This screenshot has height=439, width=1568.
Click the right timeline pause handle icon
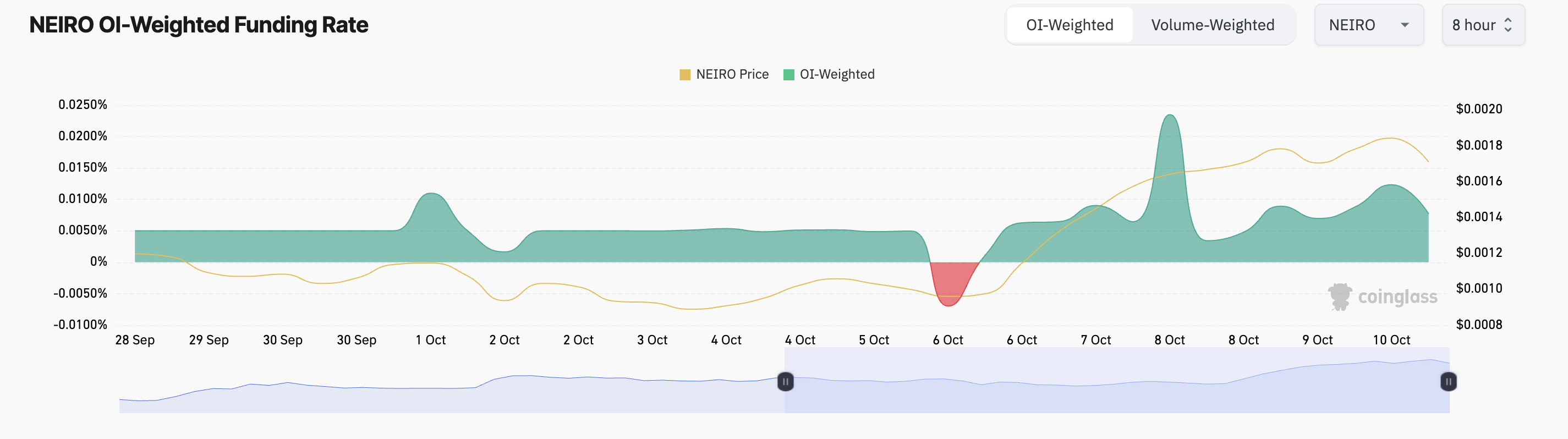[1448, 382]
